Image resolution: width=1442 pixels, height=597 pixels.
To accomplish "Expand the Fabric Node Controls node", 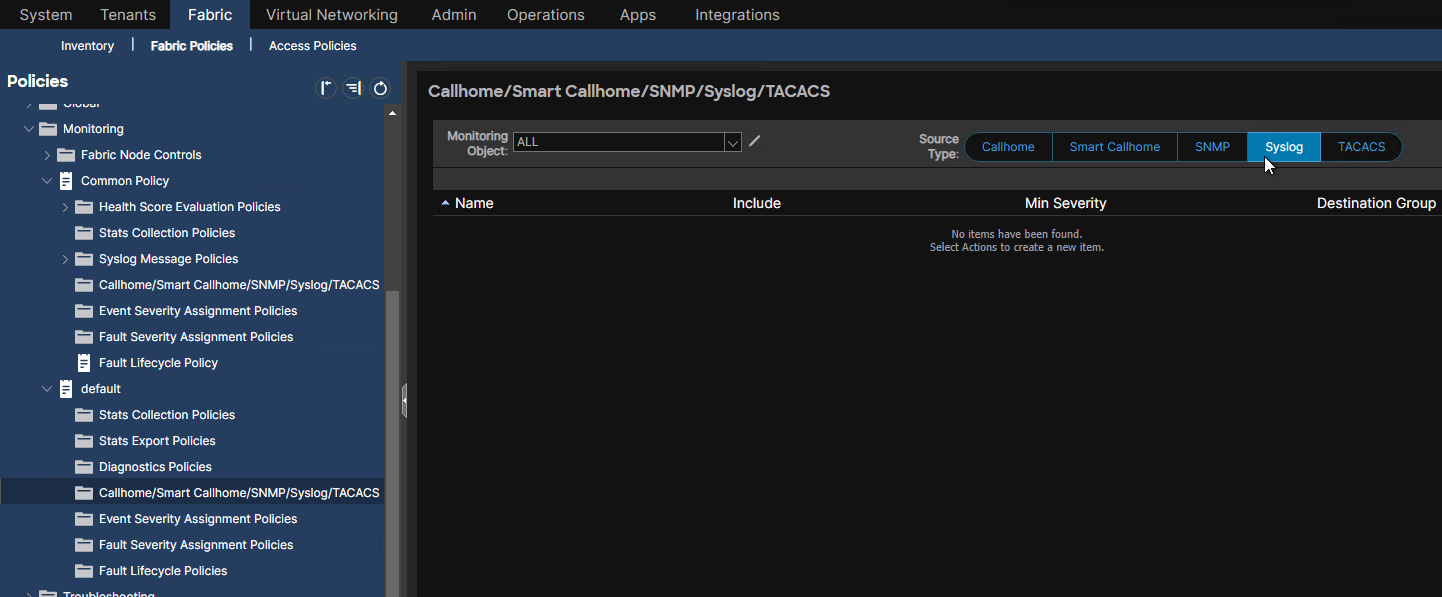I will (47, 155).
